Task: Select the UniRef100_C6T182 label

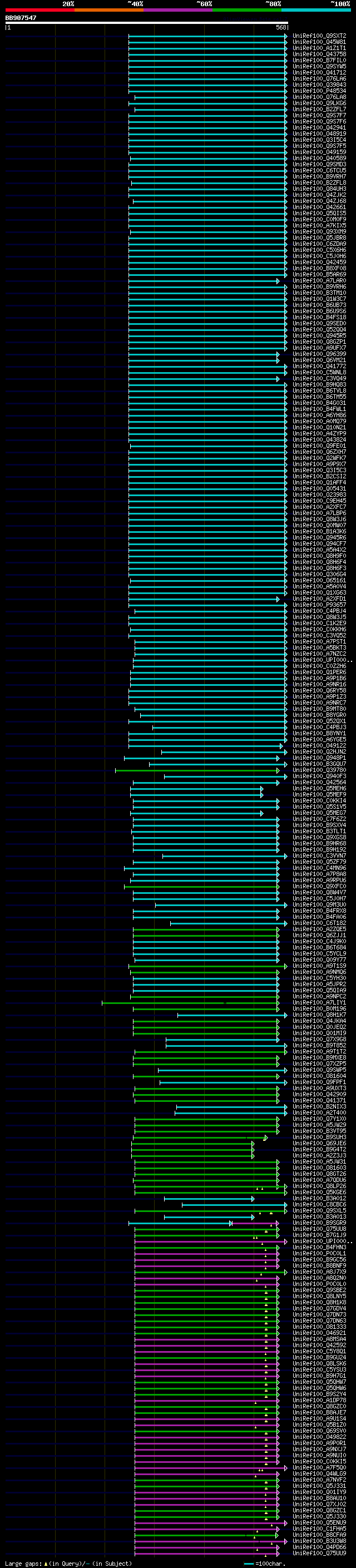Action: pos(319,923)
